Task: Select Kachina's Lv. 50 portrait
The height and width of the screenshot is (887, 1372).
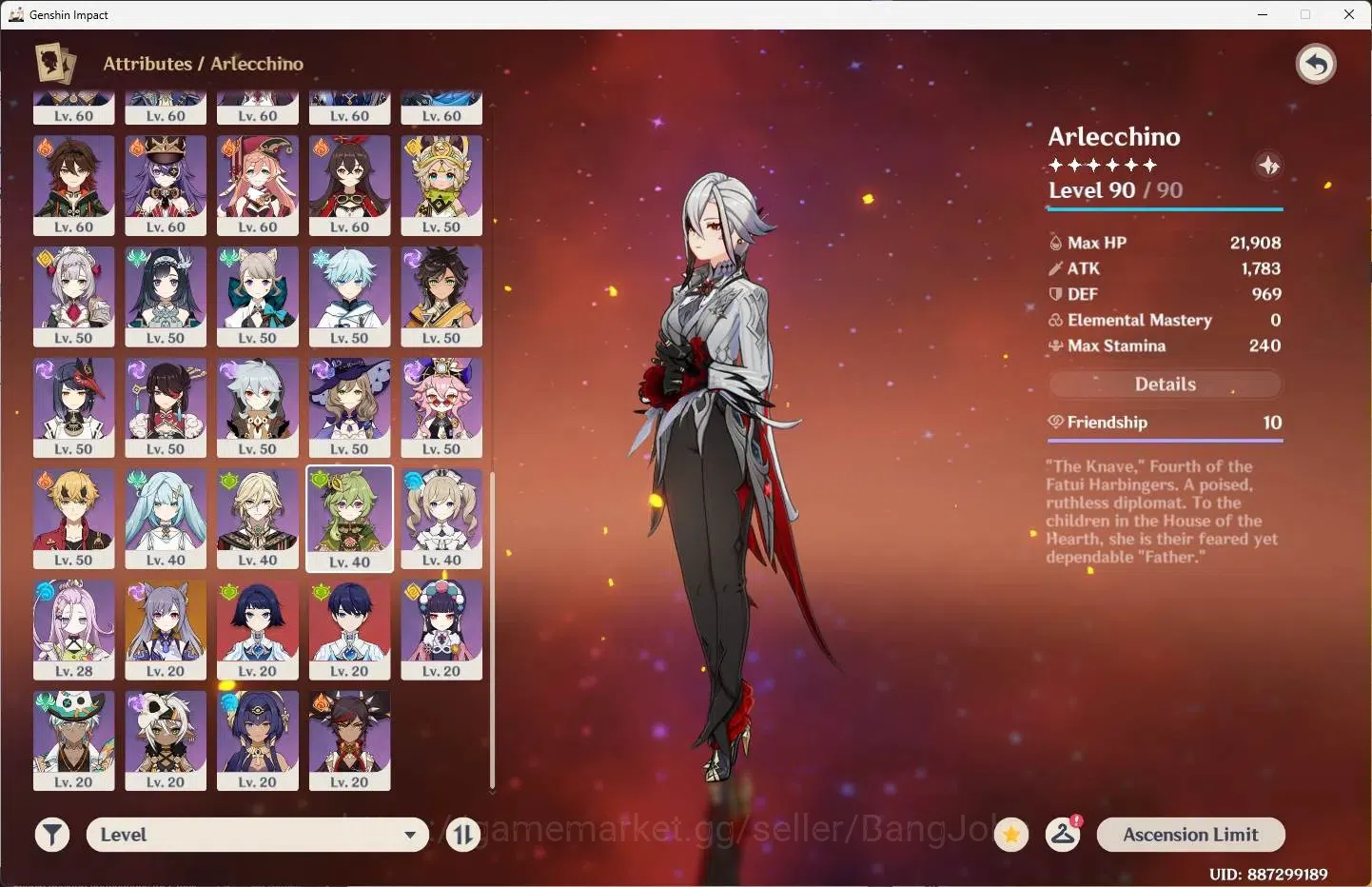Action: (x=441, y=186)
